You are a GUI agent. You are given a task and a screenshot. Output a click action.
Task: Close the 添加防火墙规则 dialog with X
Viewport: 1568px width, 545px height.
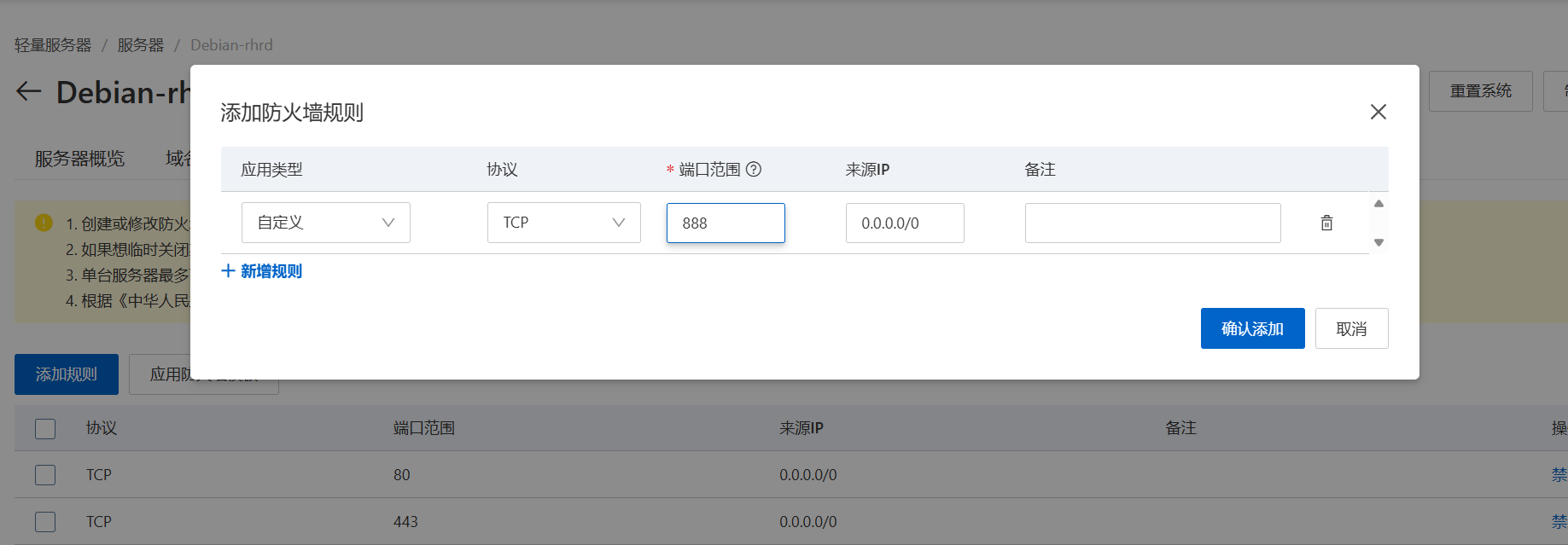click(x=1378, y=112)
